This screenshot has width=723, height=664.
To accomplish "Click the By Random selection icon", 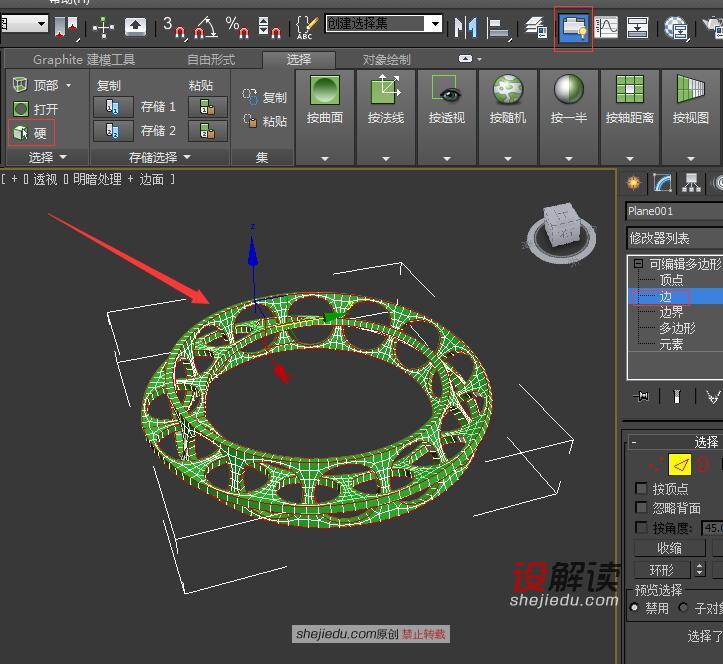I will (x=508, y=90).
